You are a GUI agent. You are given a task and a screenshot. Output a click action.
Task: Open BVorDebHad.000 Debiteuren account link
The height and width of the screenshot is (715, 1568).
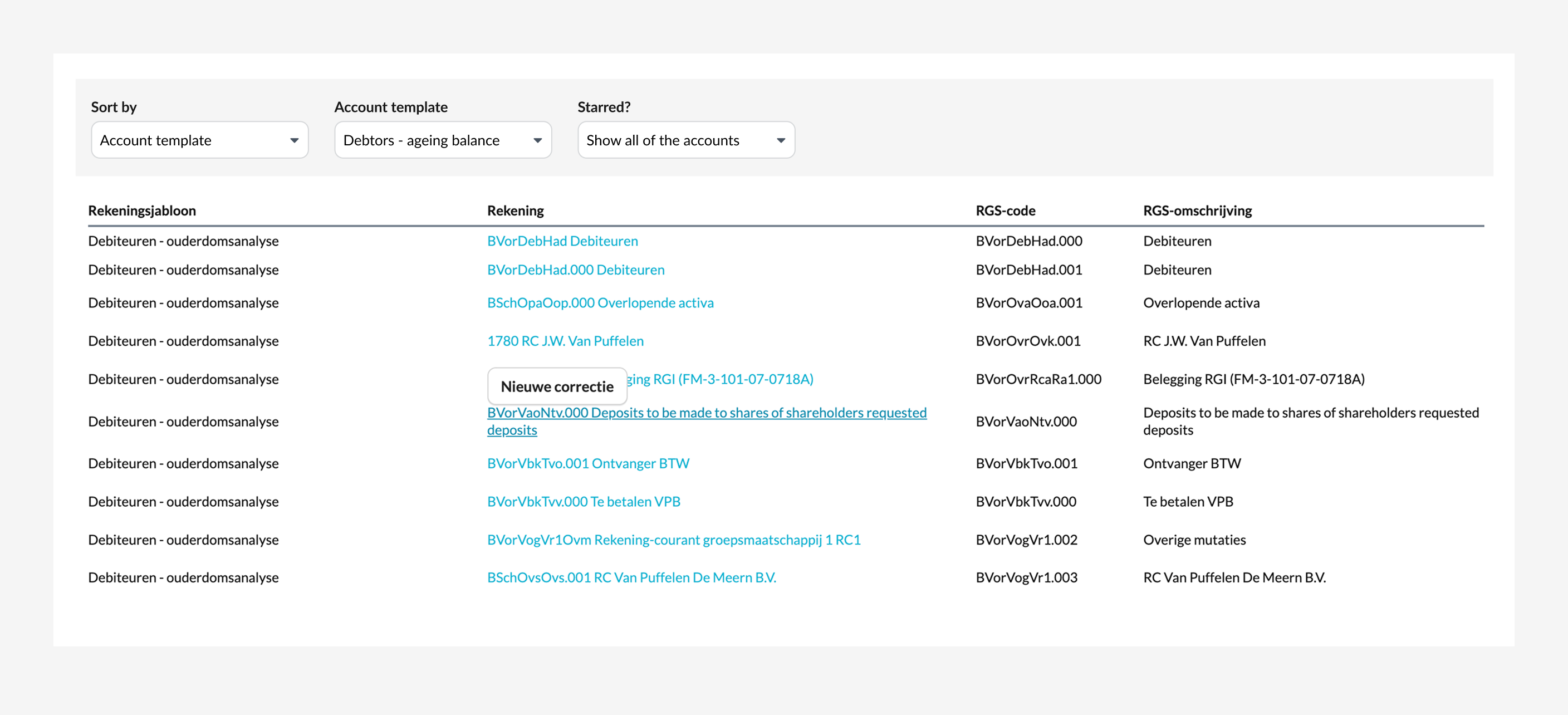575,270
